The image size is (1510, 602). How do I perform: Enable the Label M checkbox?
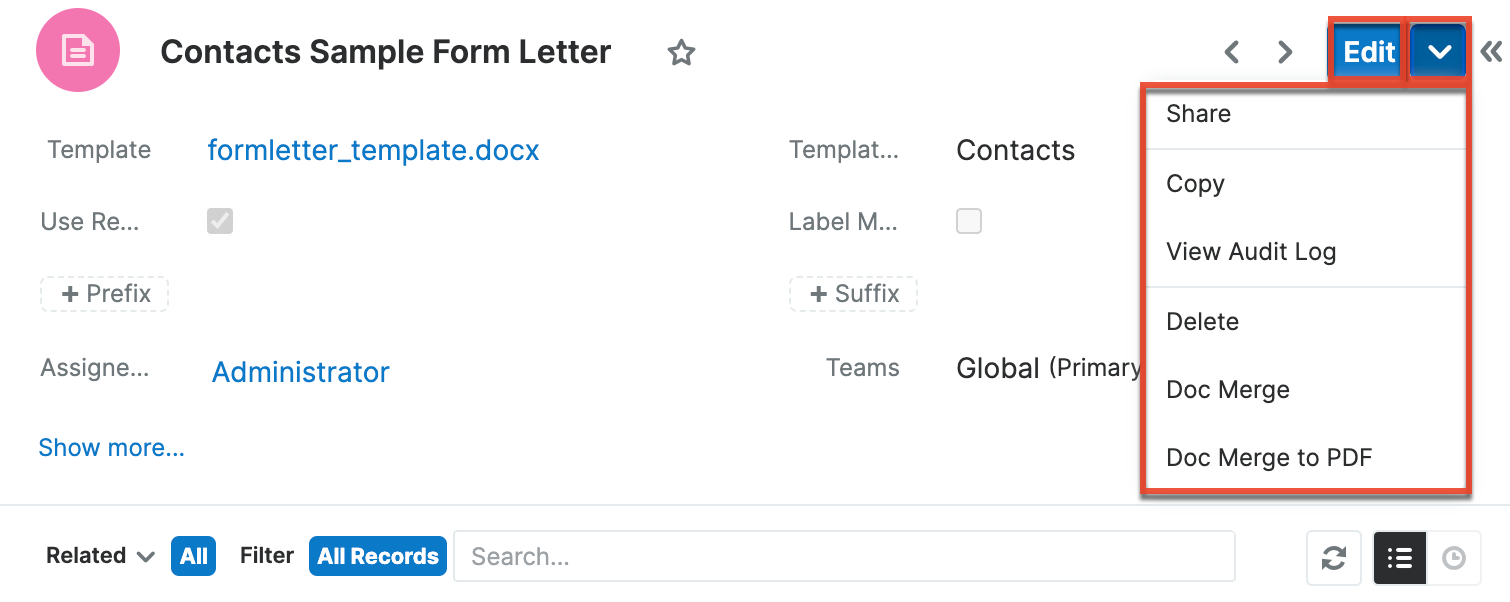click(968, 221)
